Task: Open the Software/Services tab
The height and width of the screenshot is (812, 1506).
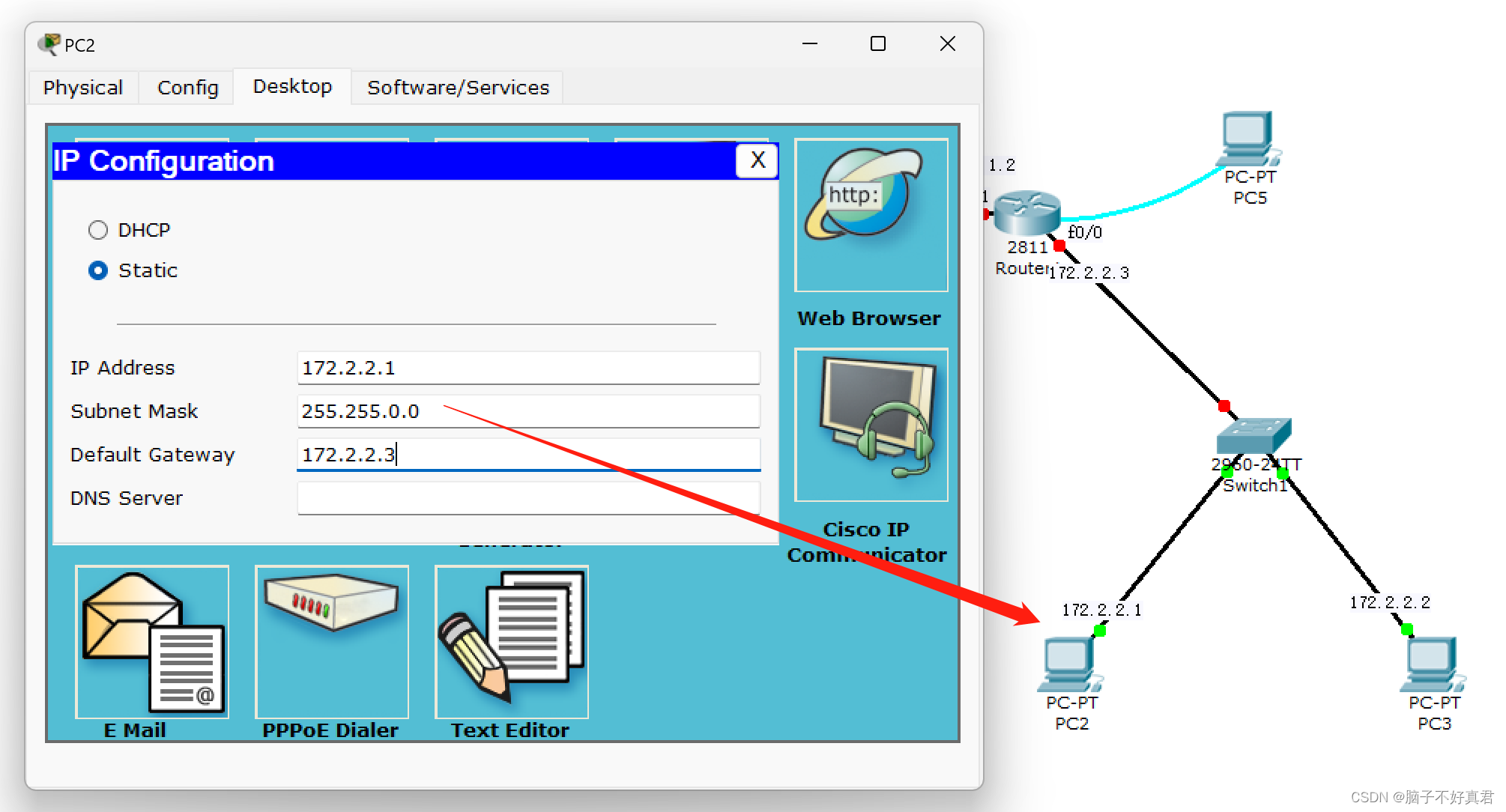Action: [x=458, y=88]
